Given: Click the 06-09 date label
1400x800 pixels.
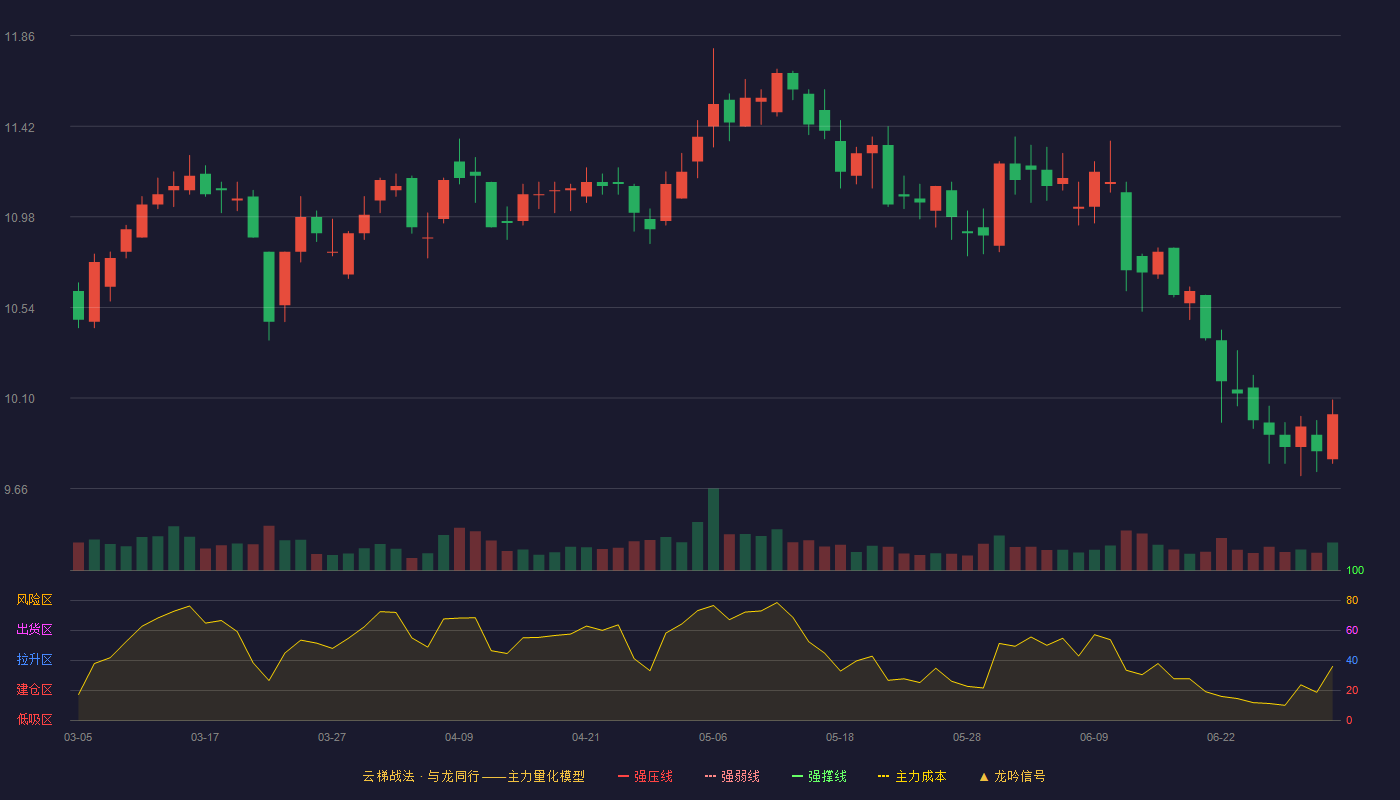Looking at the screenshot, I should [1094, 737].
